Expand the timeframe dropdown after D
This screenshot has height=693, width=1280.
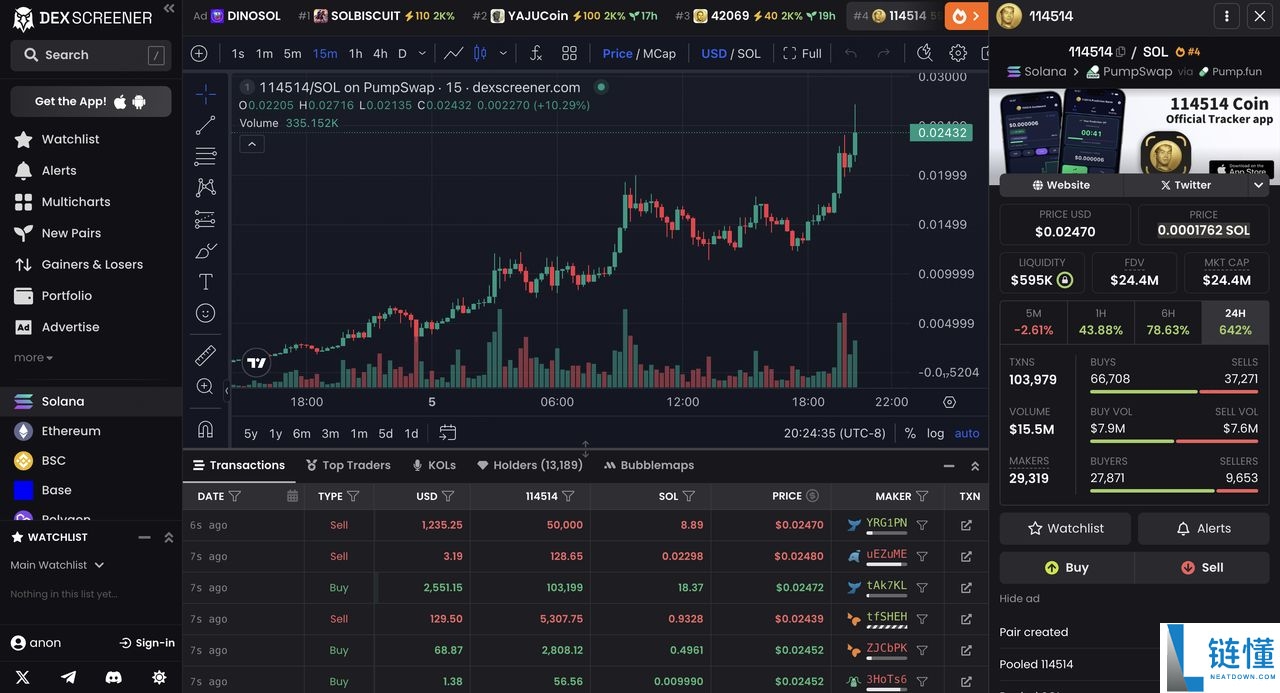coord(422,54)
